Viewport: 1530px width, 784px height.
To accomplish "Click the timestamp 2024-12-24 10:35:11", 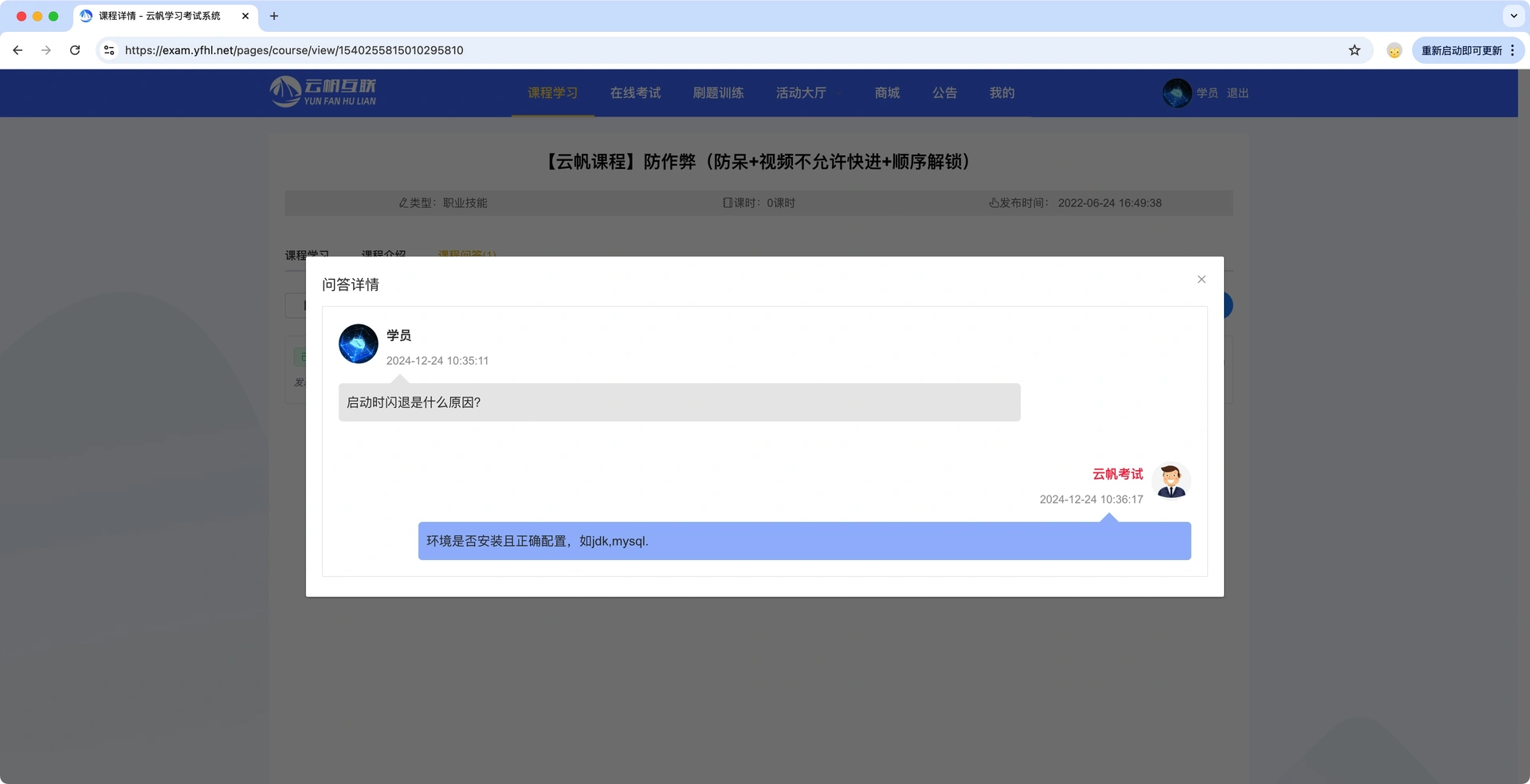I will (437, 361).
